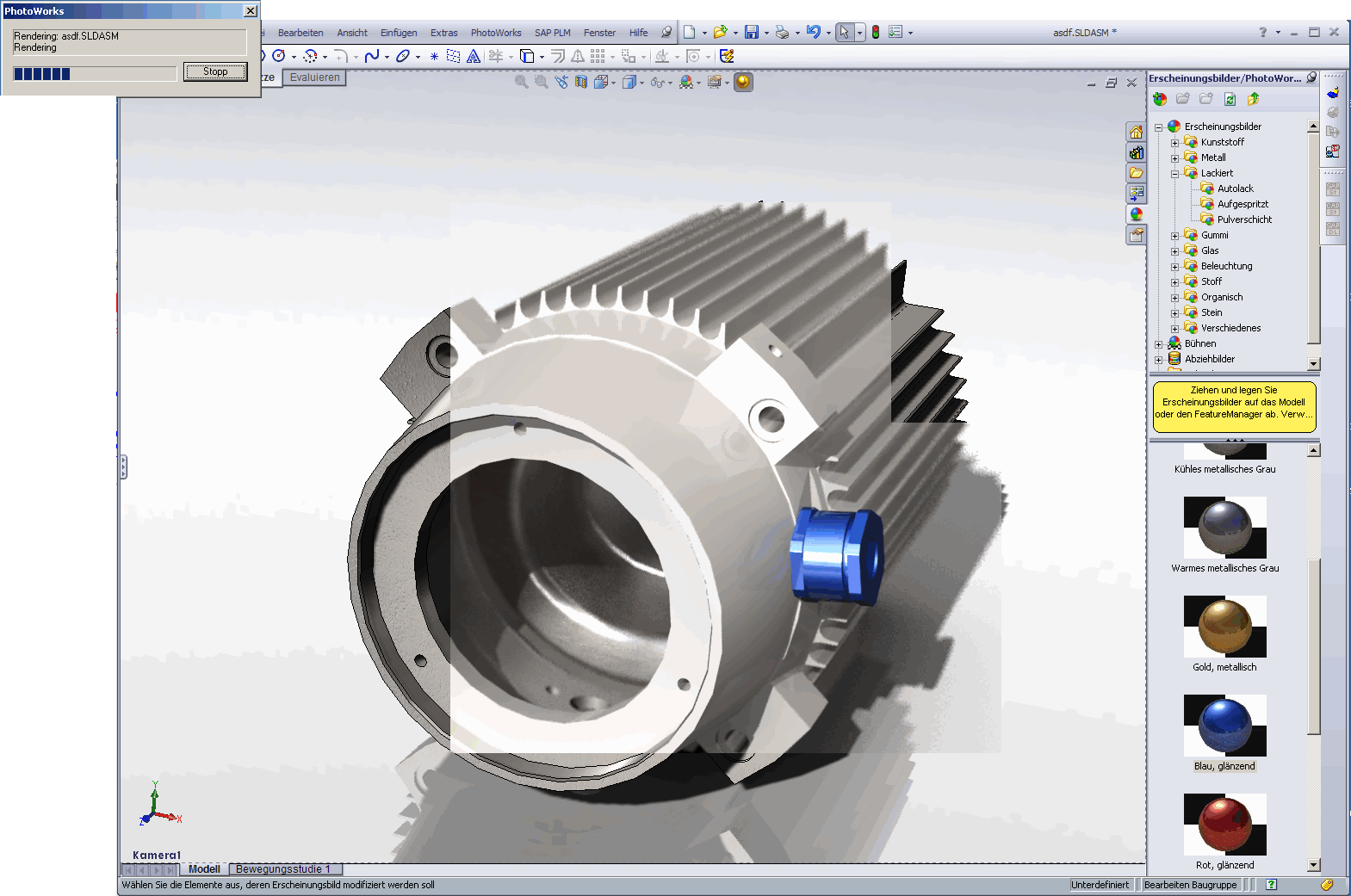Open the File Explorer task pane tab

pos(1137,173)
